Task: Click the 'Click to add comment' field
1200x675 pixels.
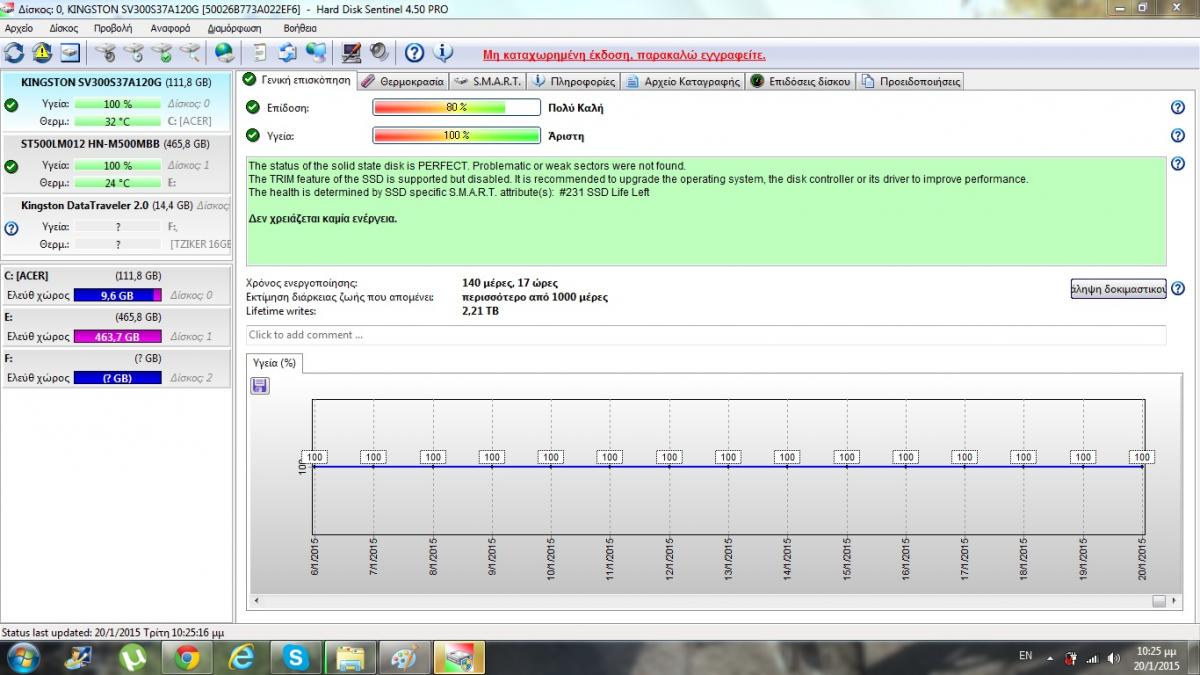Action: [x=706, y=335]
